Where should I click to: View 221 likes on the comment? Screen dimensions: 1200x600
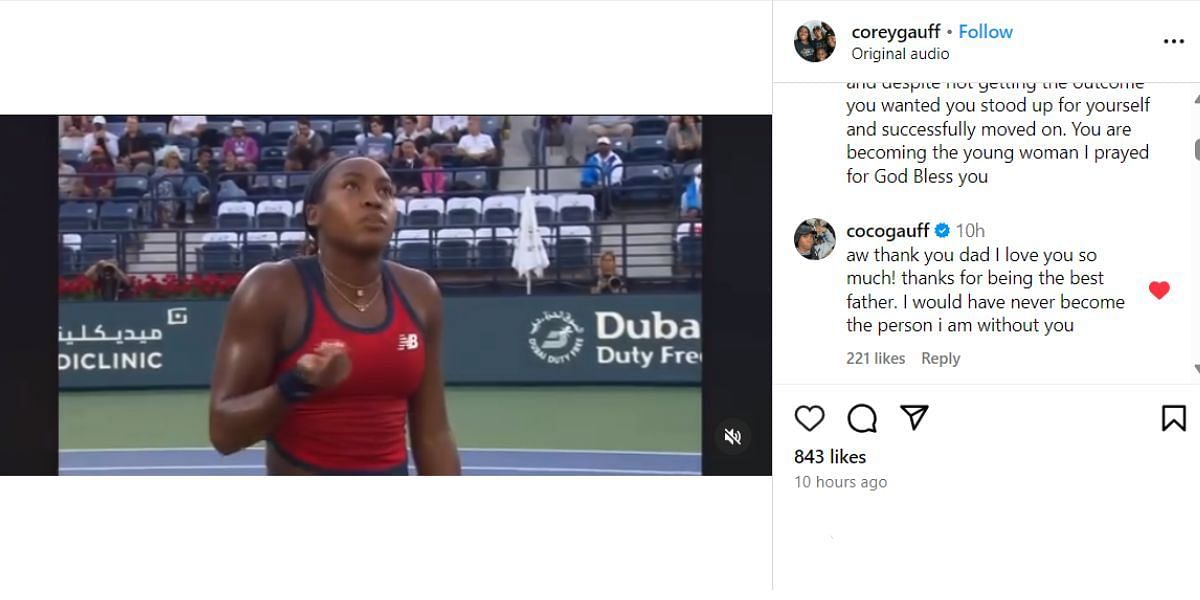click(x=875, y=358)
